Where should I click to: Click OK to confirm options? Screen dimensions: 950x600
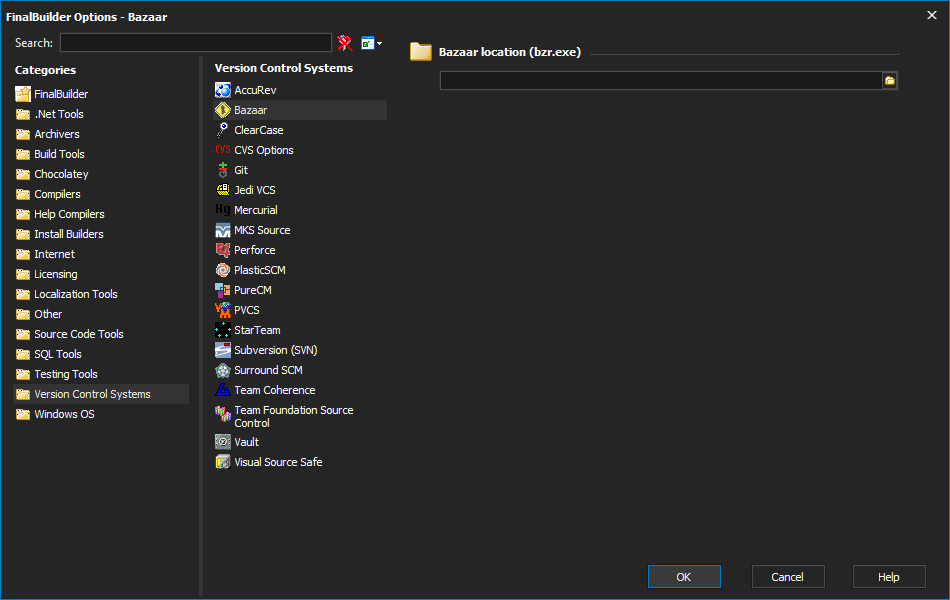(684, 576)
